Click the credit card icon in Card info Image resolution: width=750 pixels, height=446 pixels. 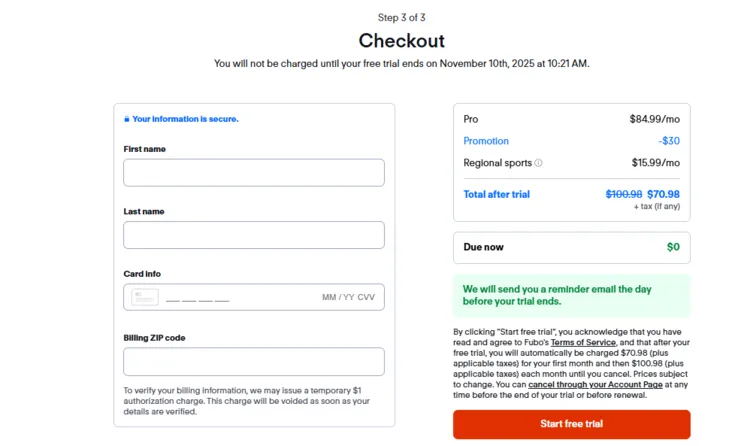145,297
